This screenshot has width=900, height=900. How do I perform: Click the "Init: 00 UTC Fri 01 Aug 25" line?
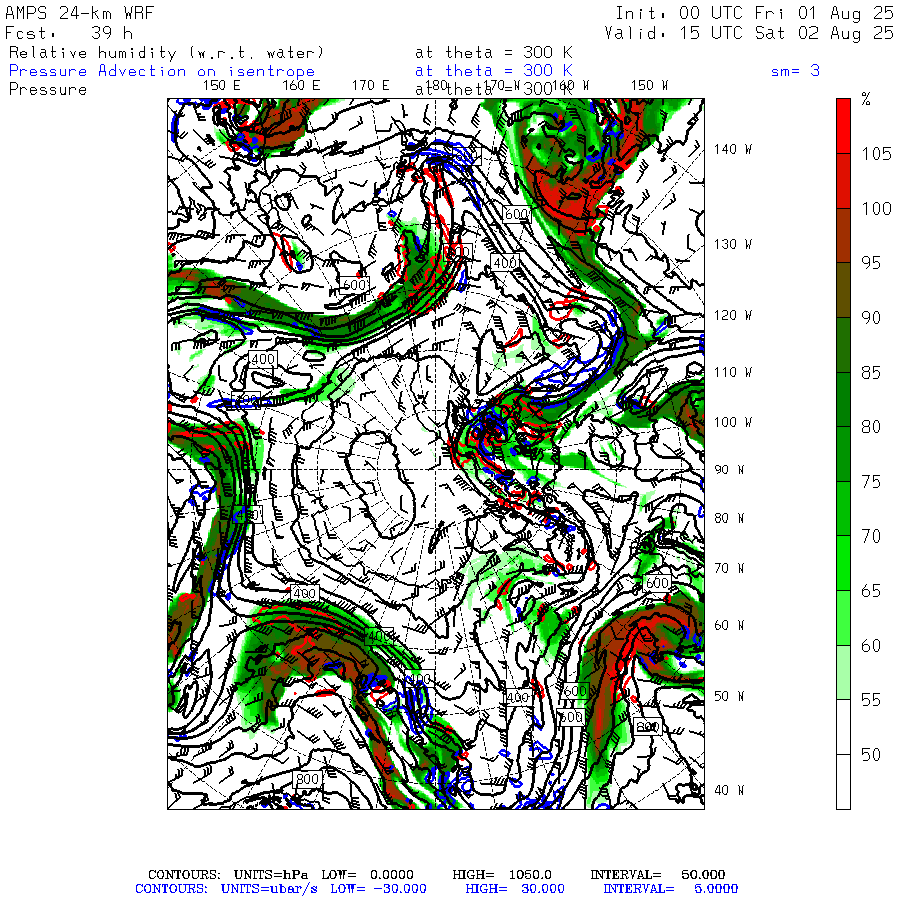coord(754,13)
